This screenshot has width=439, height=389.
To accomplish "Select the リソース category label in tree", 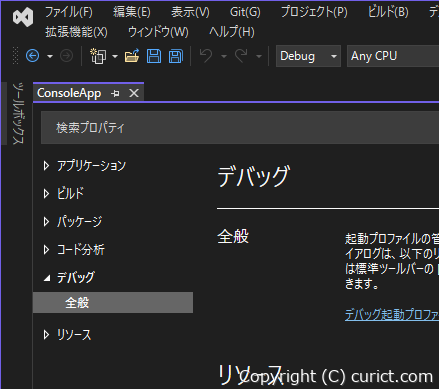I will coord(74,335).
